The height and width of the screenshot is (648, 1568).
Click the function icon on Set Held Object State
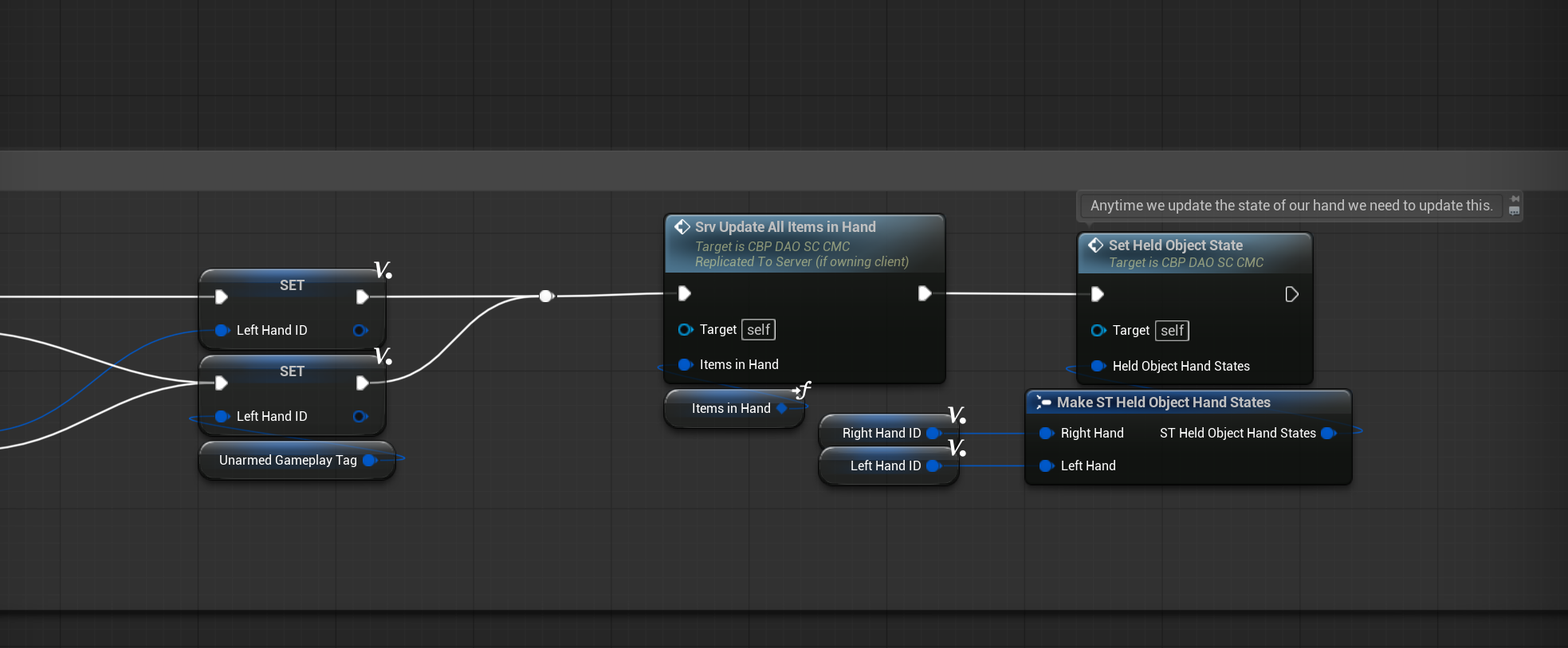(1096, 245)
